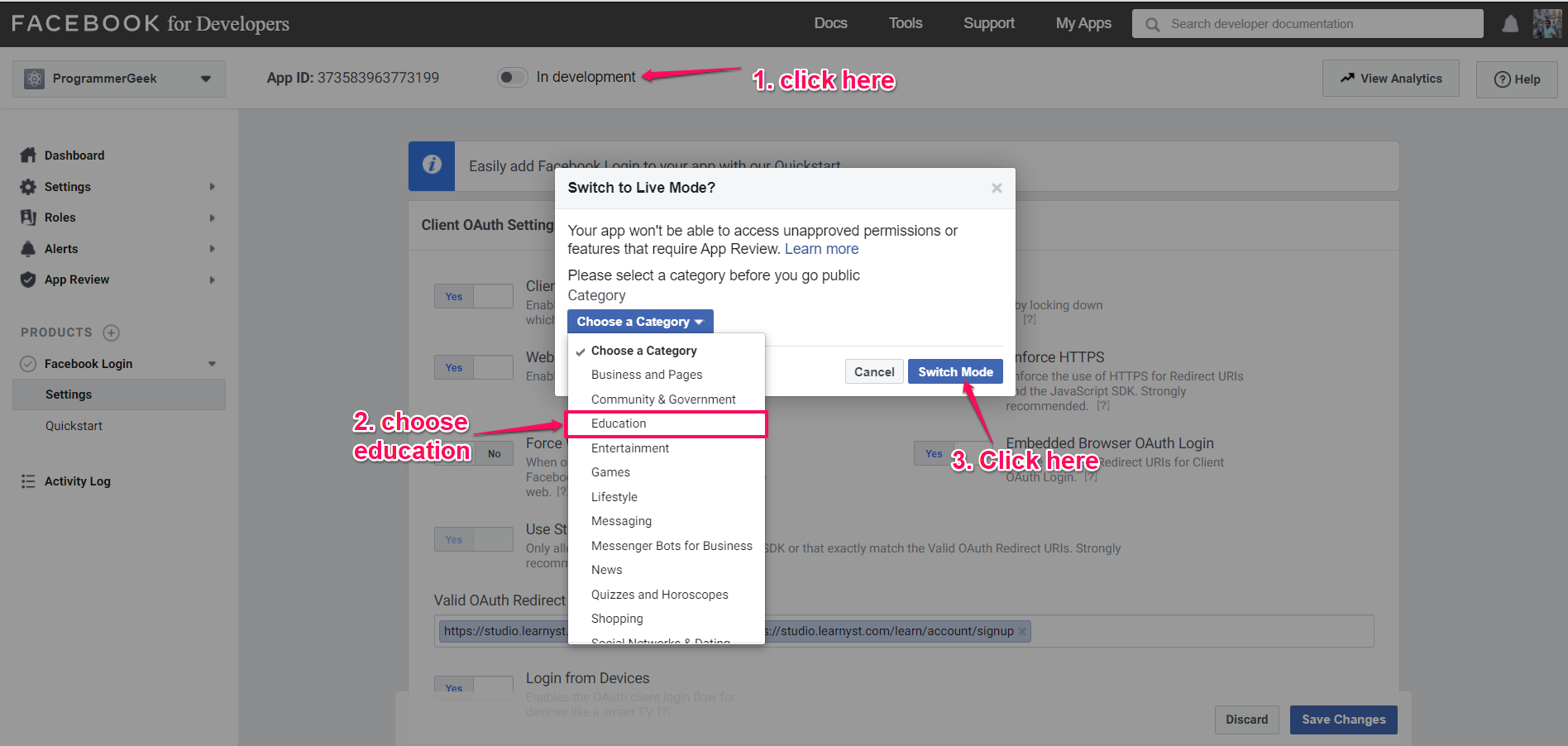Click the Save Changes button
The height and width of the screenshot is (746, 1568).
pos(1343,720)
